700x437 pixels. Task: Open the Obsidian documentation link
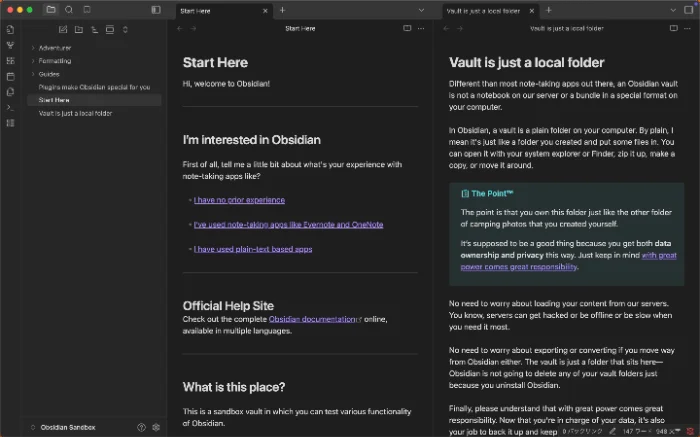tap(311, 319)
